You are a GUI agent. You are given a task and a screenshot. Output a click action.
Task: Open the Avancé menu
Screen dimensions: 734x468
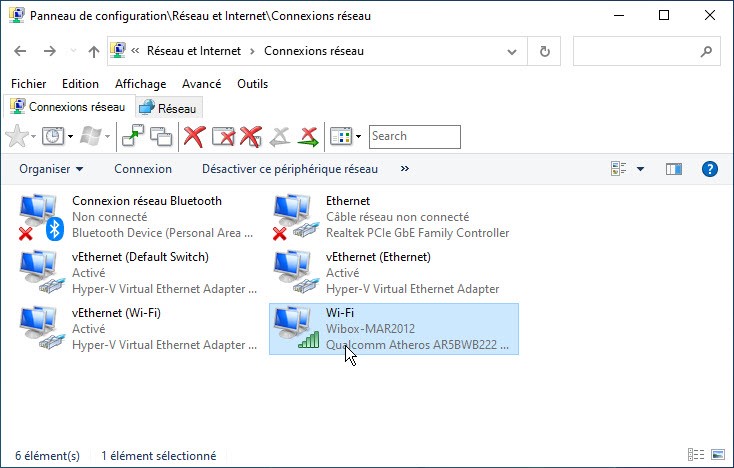[x=201, y=84]
